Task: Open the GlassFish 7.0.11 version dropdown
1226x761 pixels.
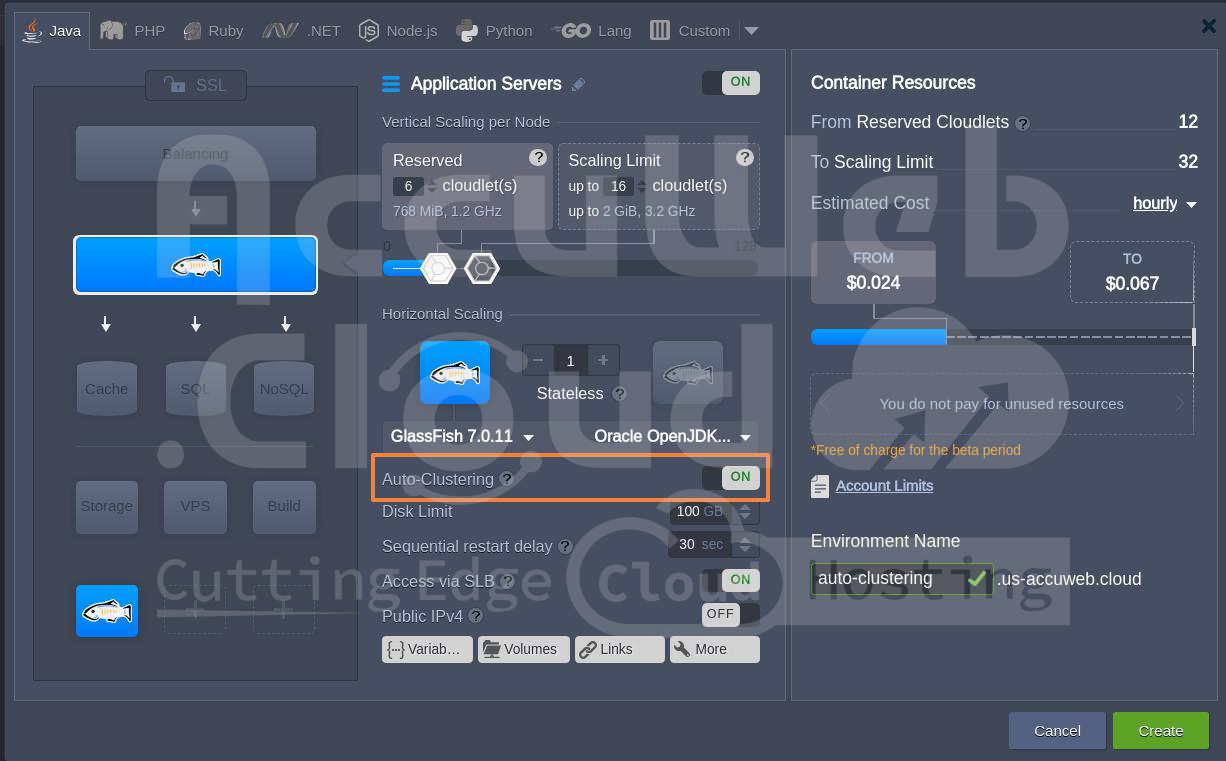Action: coord(462,437)
